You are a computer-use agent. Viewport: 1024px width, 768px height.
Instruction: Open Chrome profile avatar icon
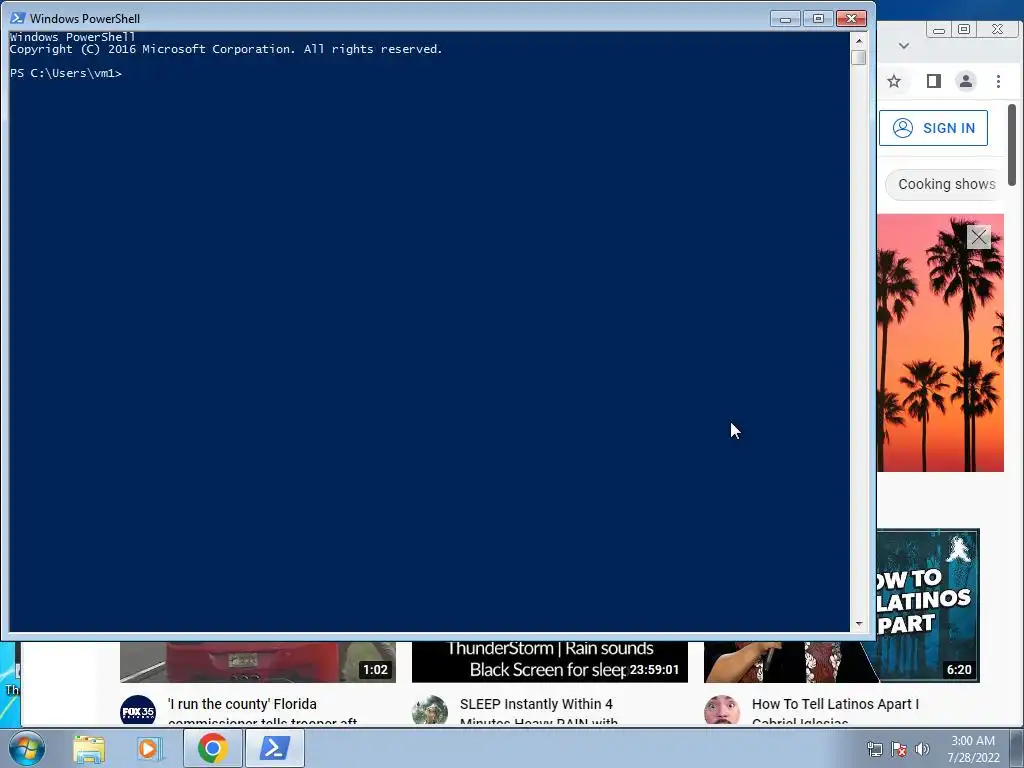[965, 81]
